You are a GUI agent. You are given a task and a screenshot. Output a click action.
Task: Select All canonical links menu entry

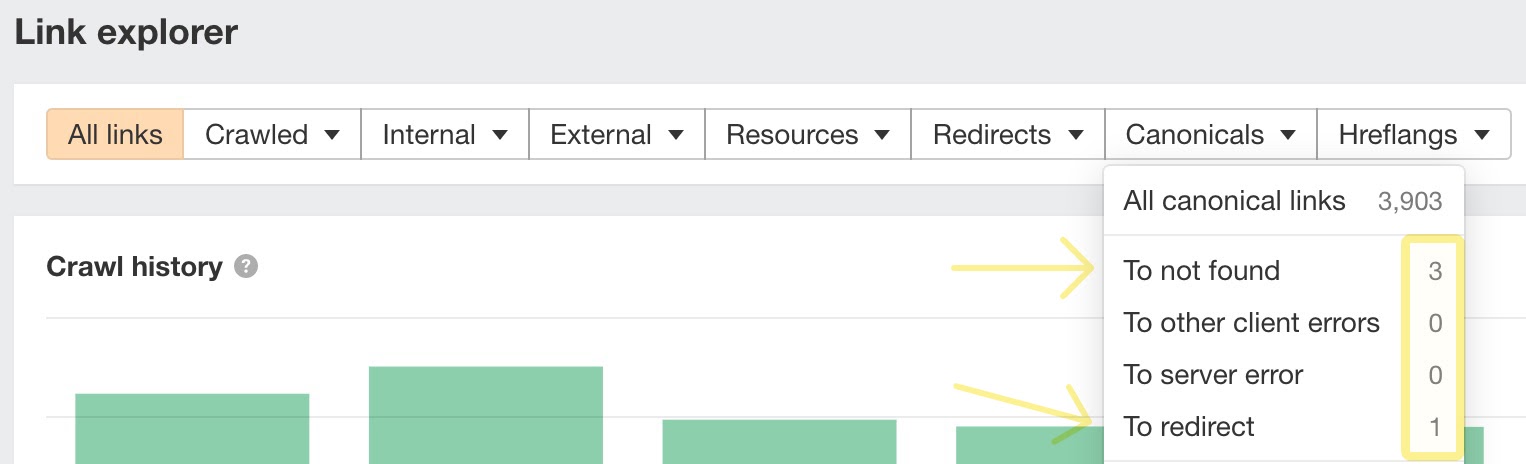[x=1234, y=201]
